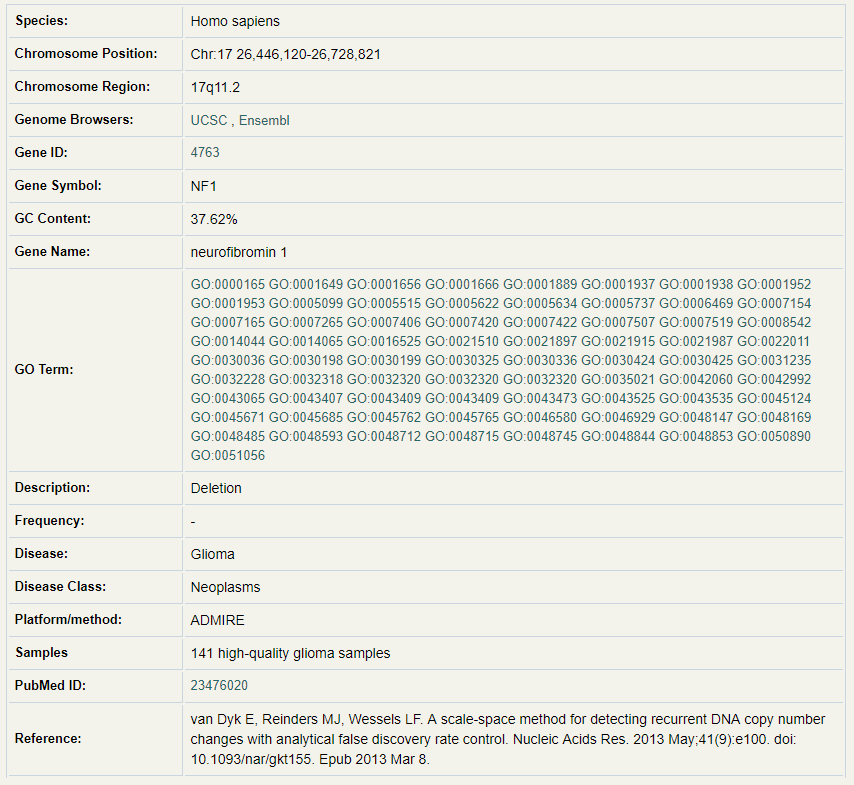Click the gene name 'neurofibromin 1'

239,252
